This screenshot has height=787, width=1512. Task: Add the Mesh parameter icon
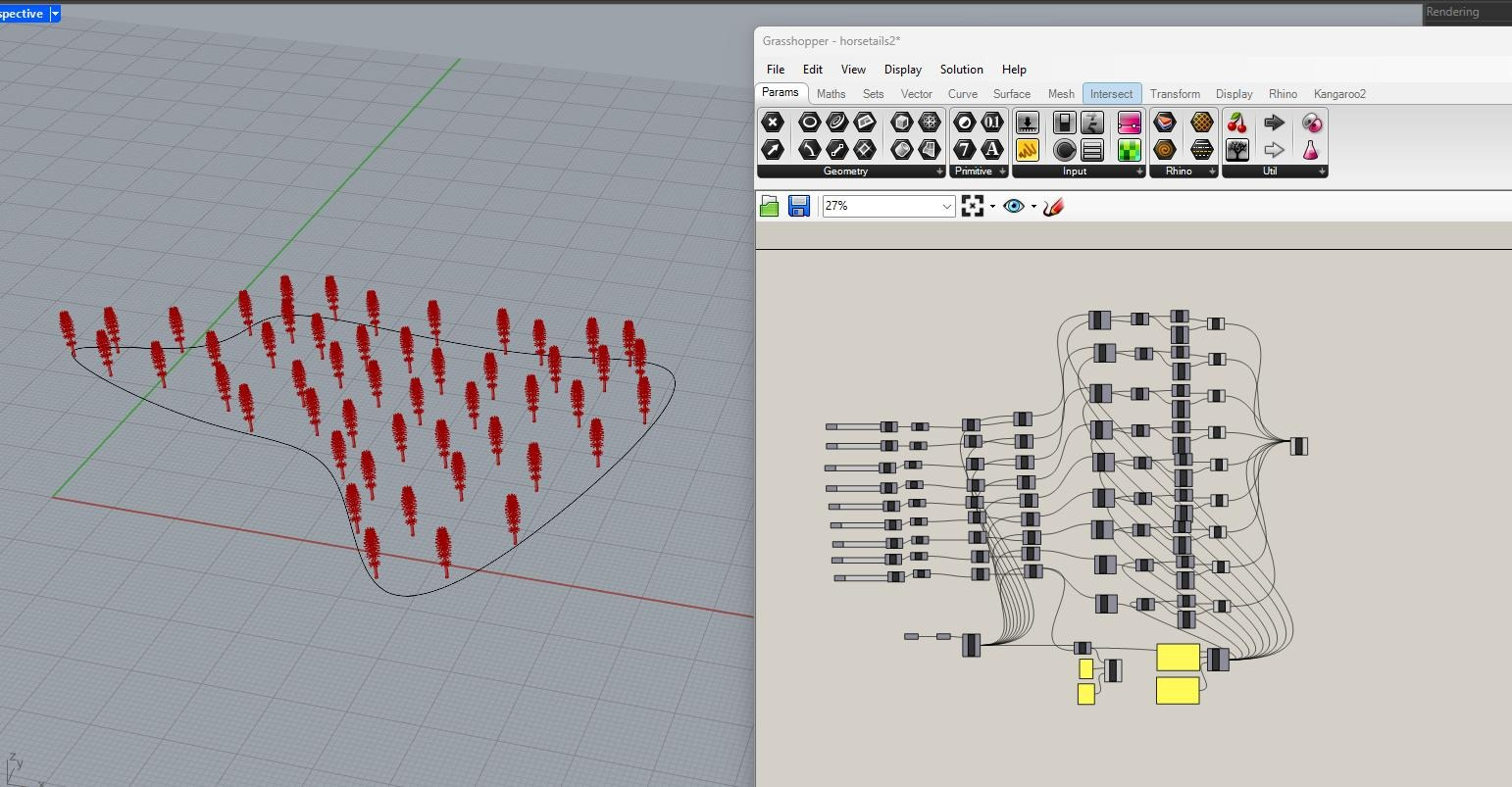929,122
